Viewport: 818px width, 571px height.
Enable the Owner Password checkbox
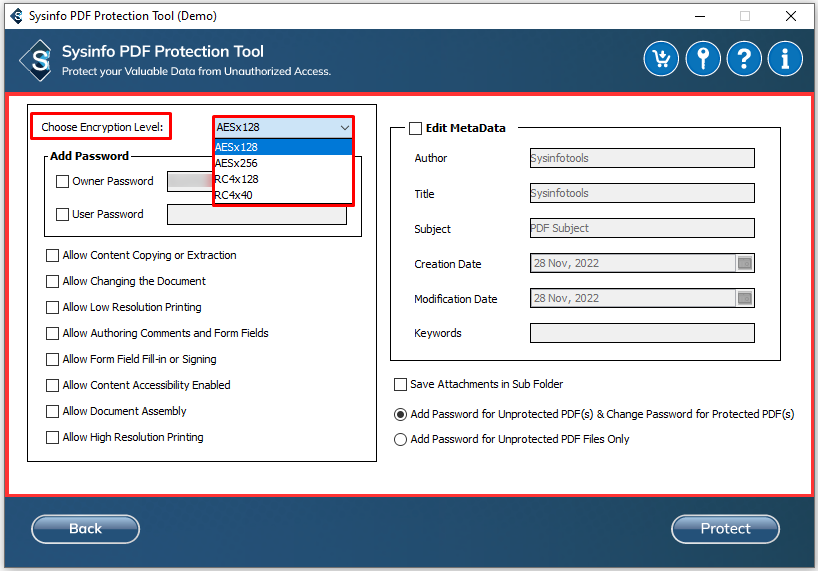click(x=63, y=182)
